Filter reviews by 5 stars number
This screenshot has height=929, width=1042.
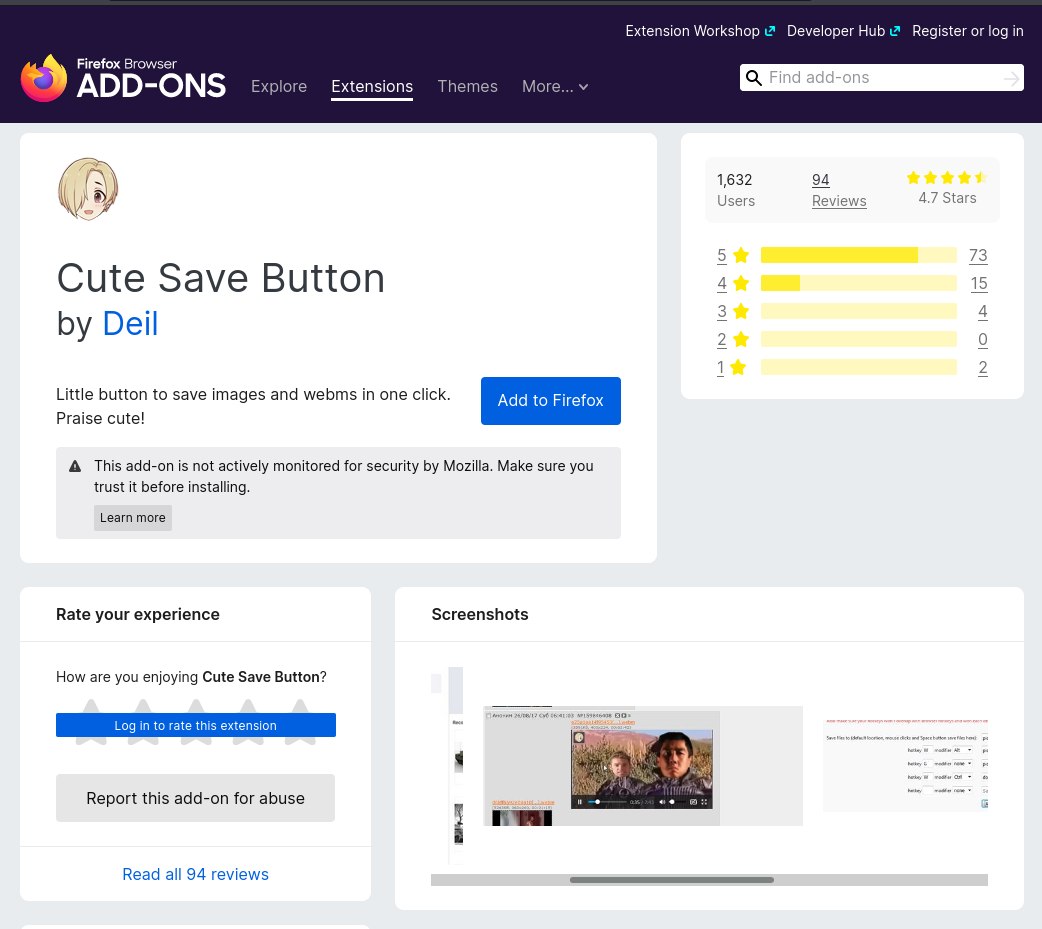(x=722, y=255)
